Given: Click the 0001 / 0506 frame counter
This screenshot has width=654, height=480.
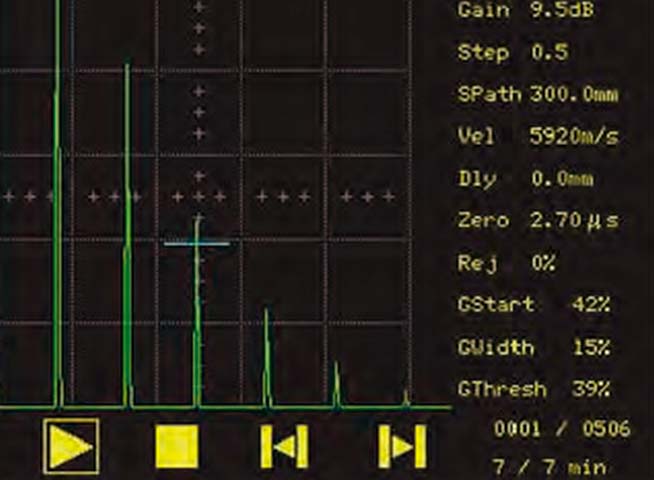Looking at the screenshot, I should coord(563,430).
